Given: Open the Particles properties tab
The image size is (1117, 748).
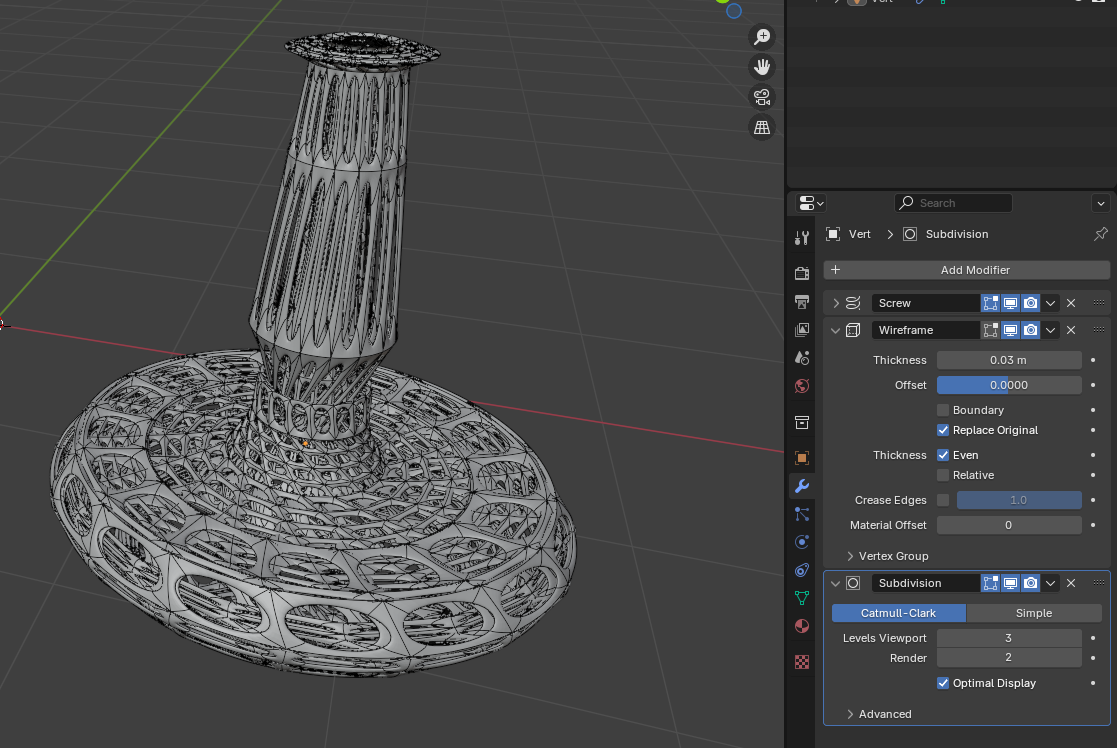Looking at the screenshot, I should coord(802,514).
